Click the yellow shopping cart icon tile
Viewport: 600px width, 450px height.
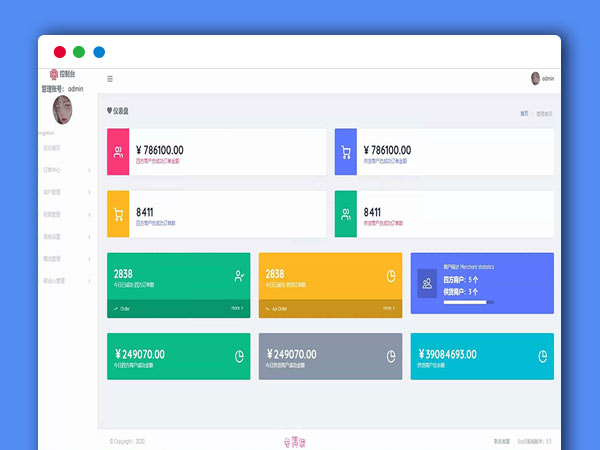tap(118, 214)
